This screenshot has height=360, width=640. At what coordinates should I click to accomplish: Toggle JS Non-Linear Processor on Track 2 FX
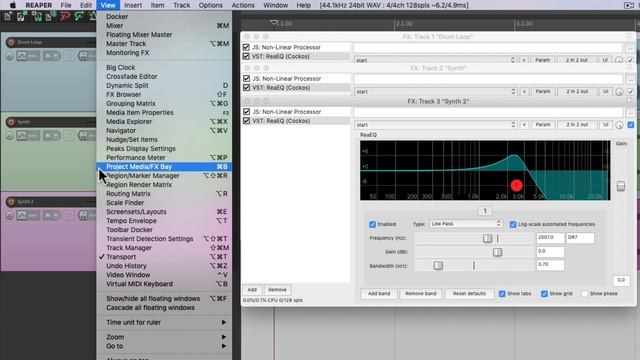click(246, 78)
